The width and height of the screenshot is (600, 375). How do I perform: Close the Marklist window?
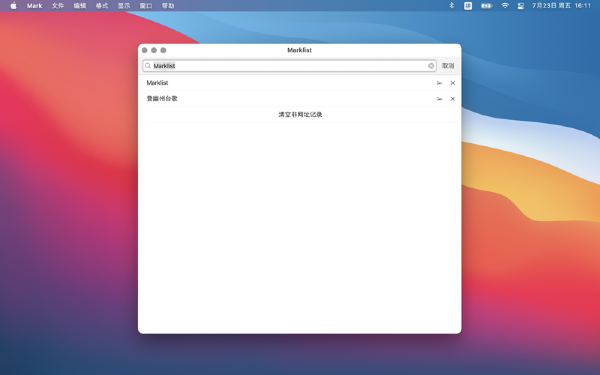[x=145, y=50]
